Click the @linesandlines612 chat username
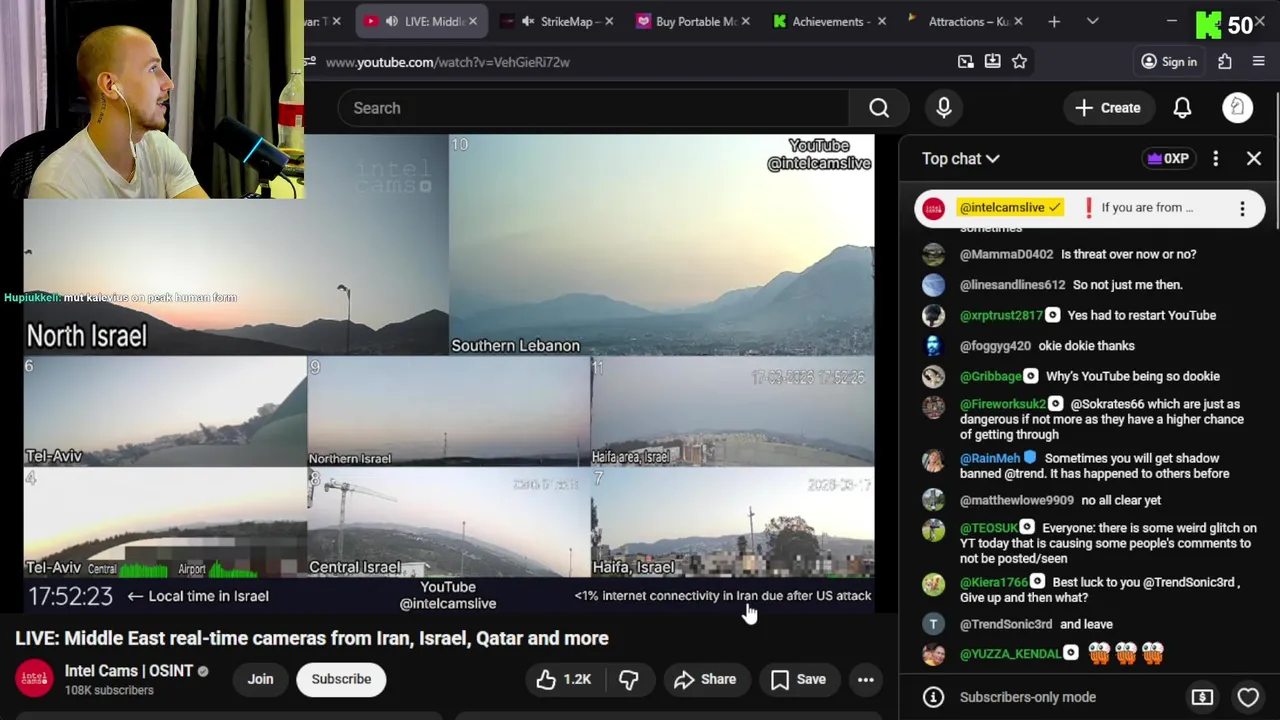This screenshot has width=1280, height=720. (x=1012, y=285)
